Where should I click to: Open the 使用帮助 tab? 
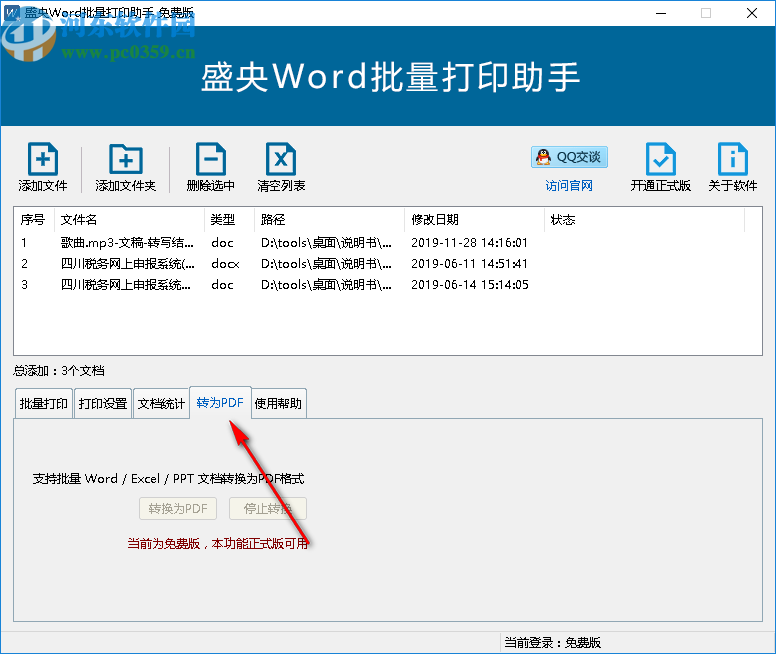coord(278,403)
